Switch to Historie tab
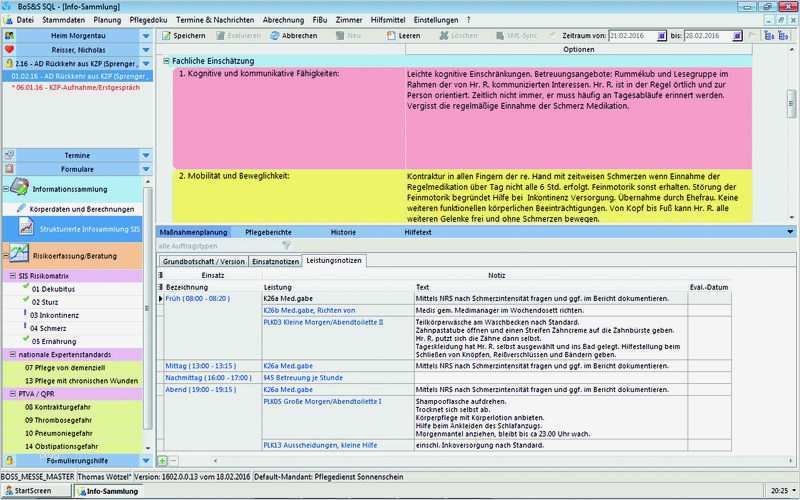800x500 pixels. [343, 232]
